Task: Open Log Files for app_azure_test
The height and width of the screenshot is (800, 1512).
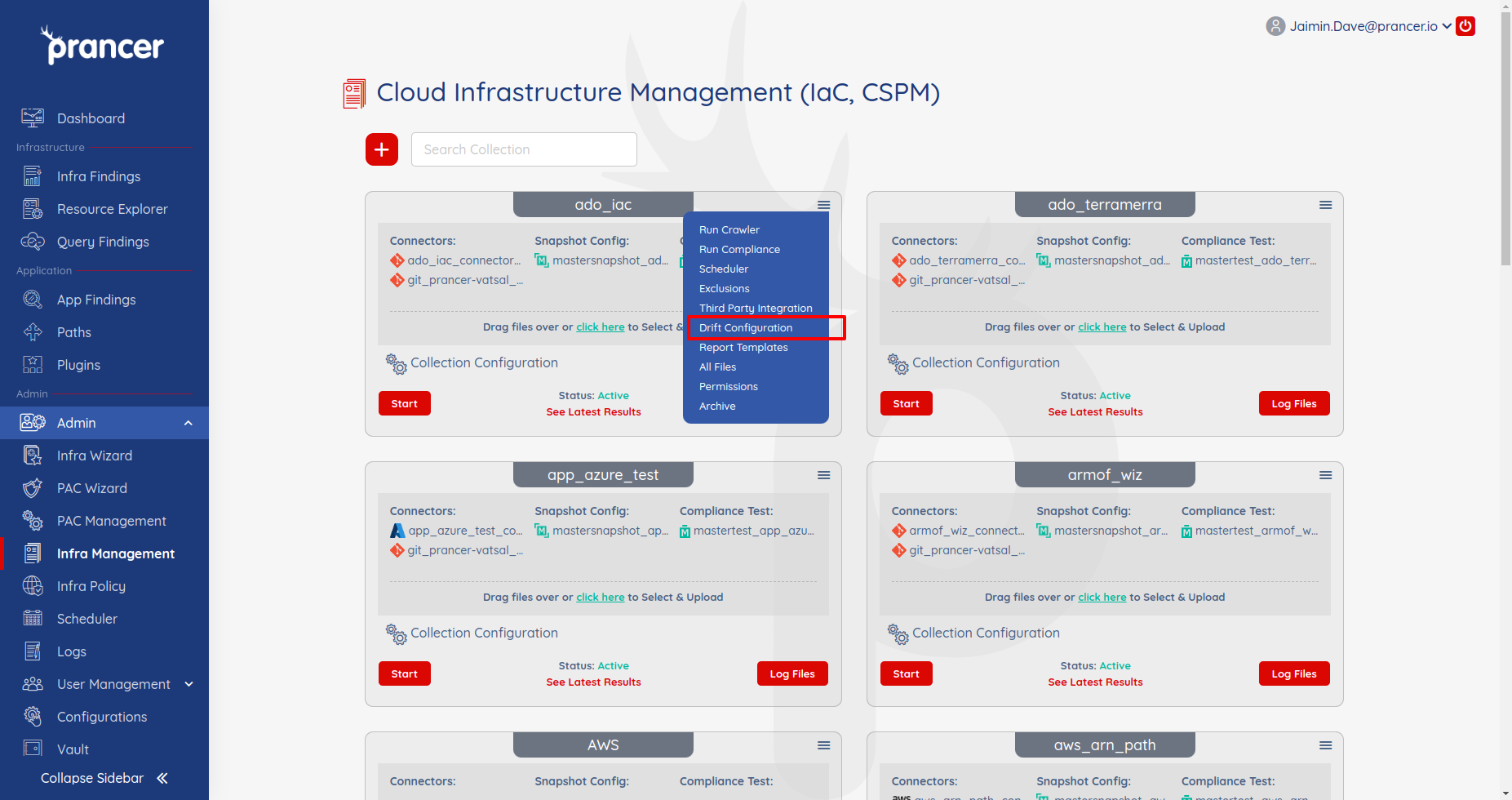Action: pos(792,673)
